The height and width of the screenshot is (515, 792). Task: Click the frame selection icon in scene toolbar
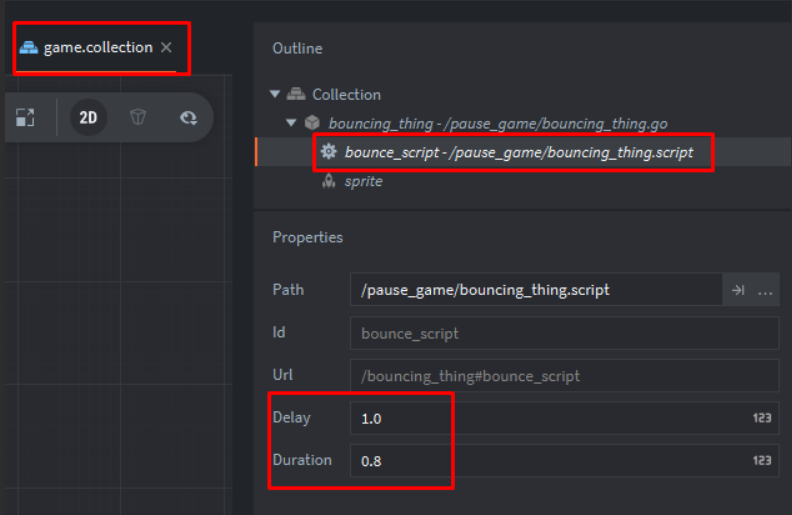coord(25,118)
